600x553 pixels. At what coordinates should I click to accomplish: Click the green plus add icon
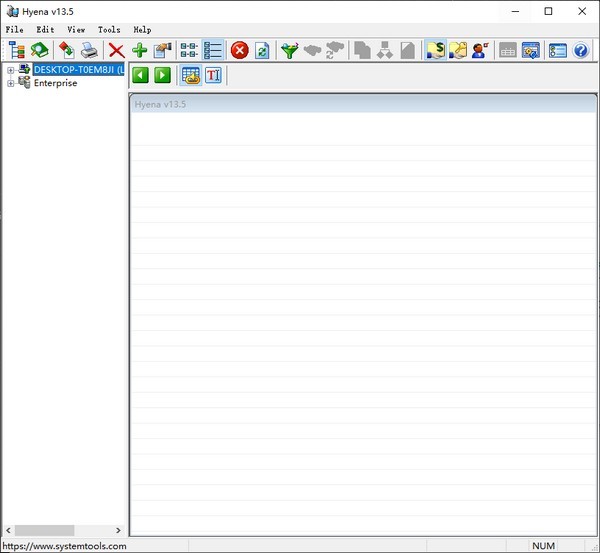[x=139, y=50]
